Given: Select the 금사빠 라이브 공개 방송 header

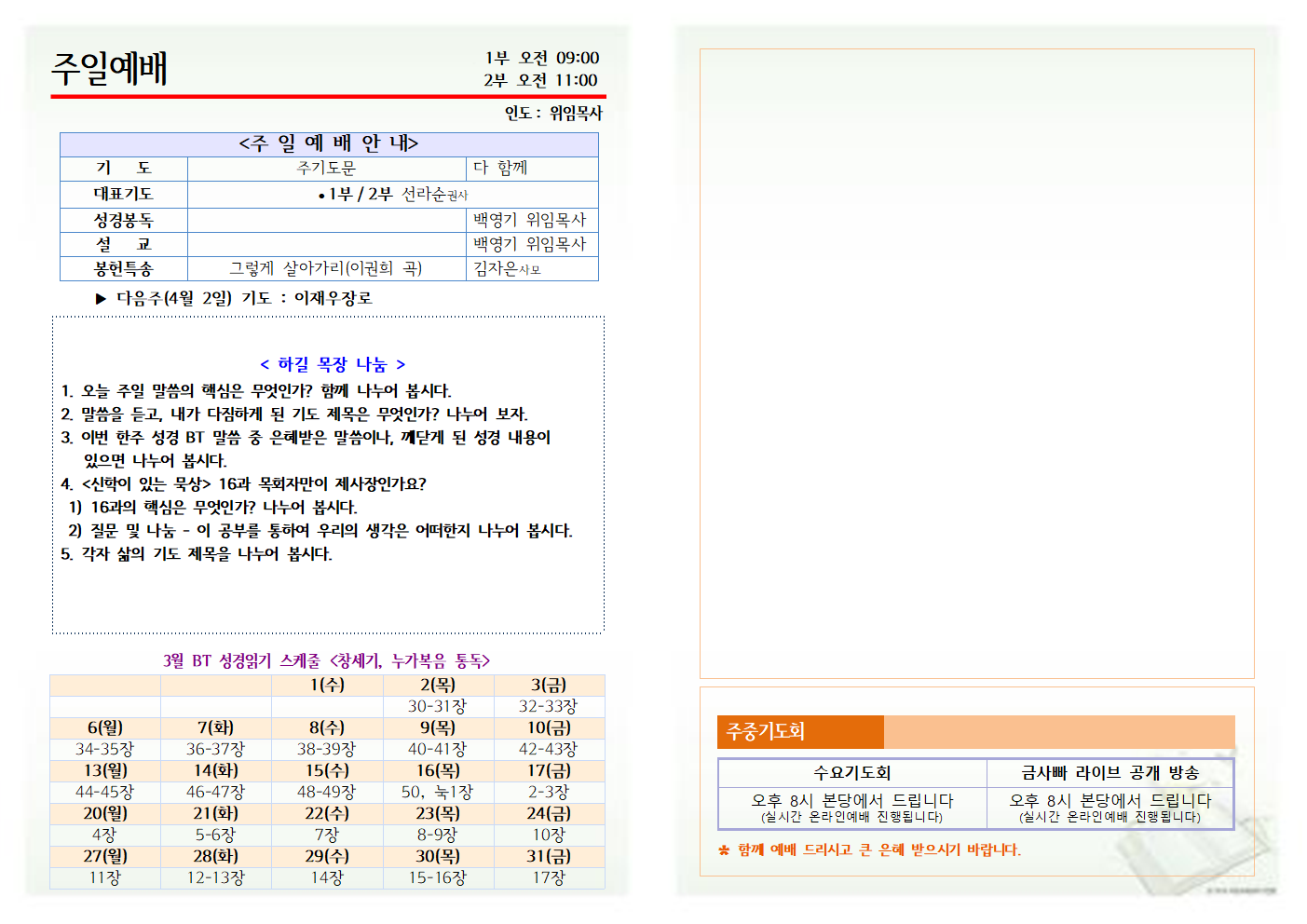Looking at the screenshot, I should (1110, 773).
